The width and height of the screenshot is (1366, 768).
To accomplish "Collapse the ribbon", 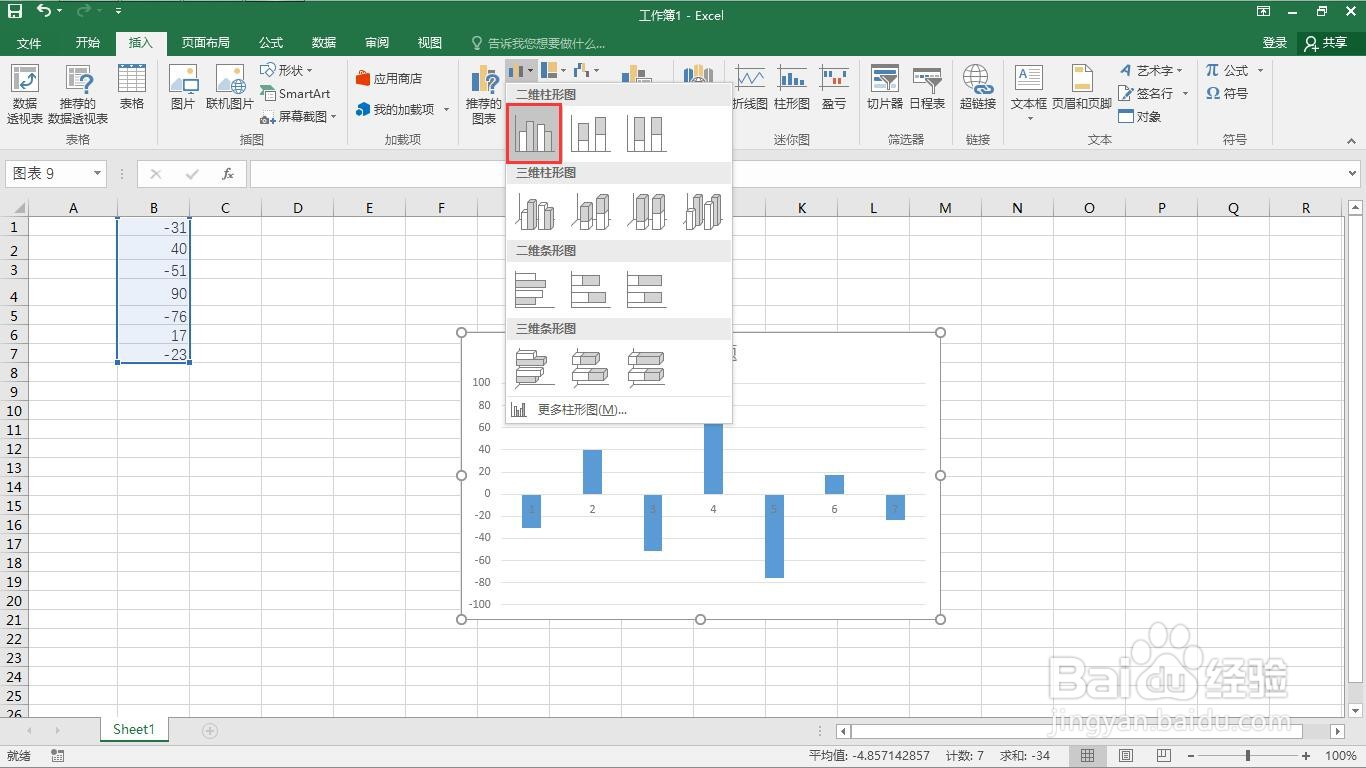I will (x=1352, y=142).
